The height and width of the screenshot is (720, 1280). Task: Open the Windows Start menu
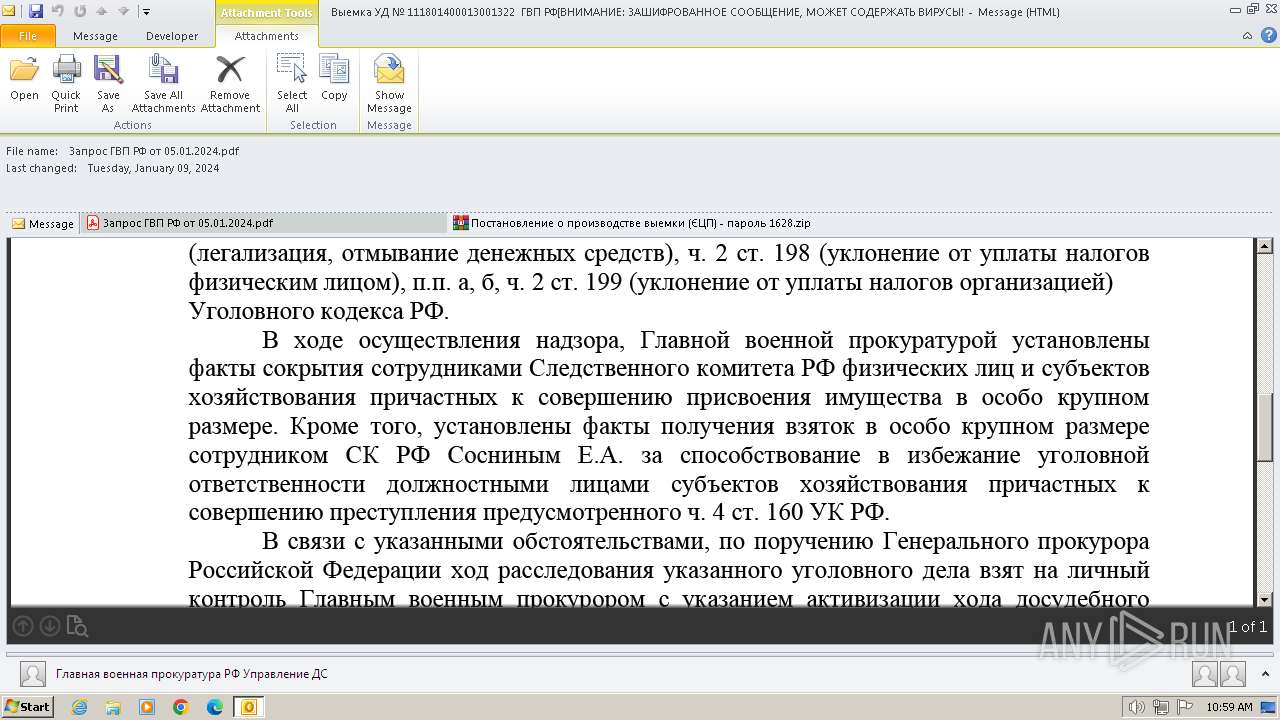point(27,706)
